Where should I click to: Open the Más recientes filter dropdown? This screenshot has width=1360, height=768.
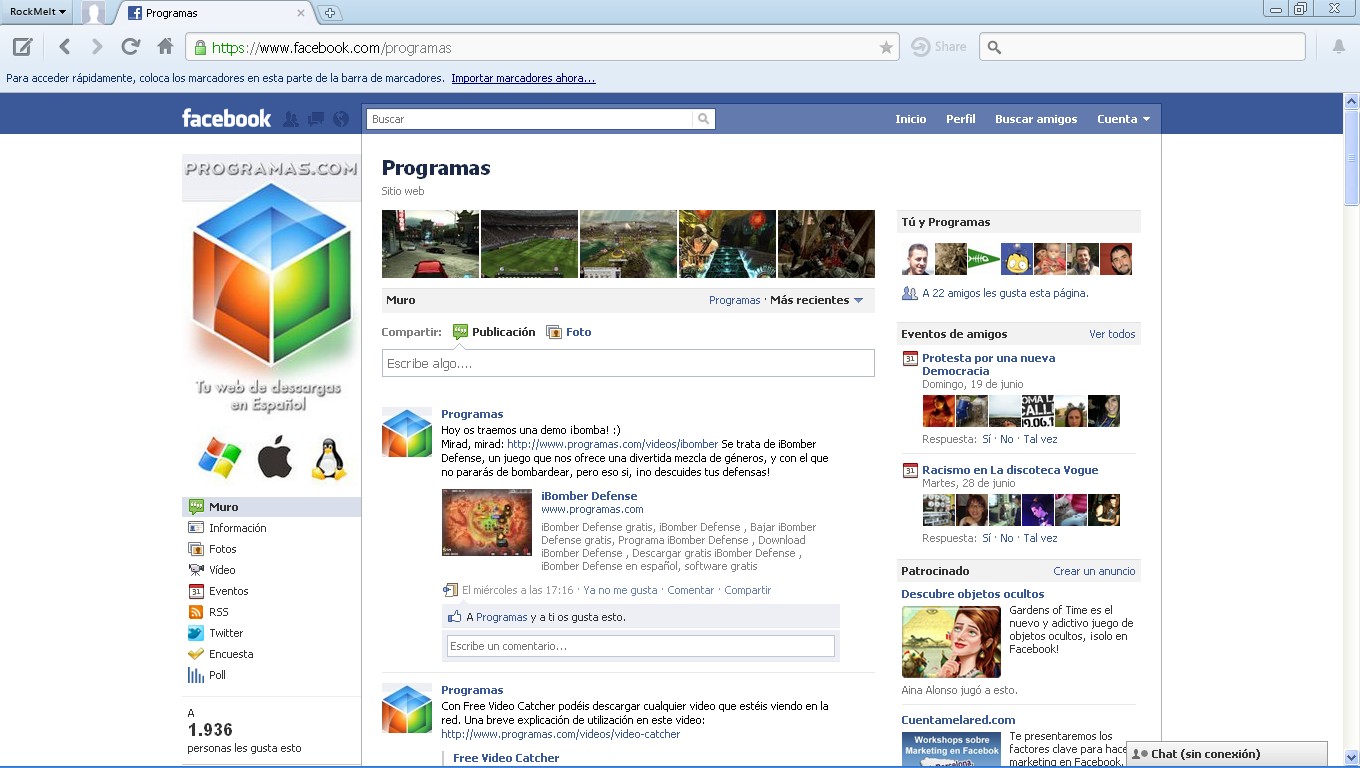[816, 300]
